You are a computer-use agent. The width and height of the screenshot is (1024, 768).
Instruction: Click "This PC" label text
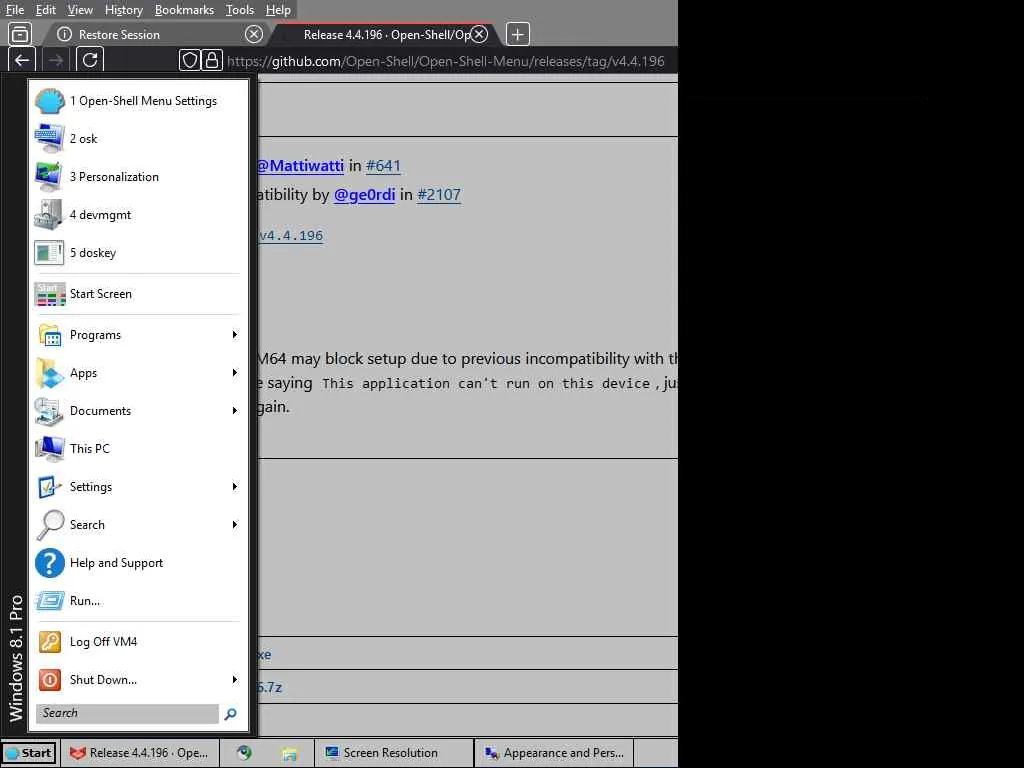point(90,449)
